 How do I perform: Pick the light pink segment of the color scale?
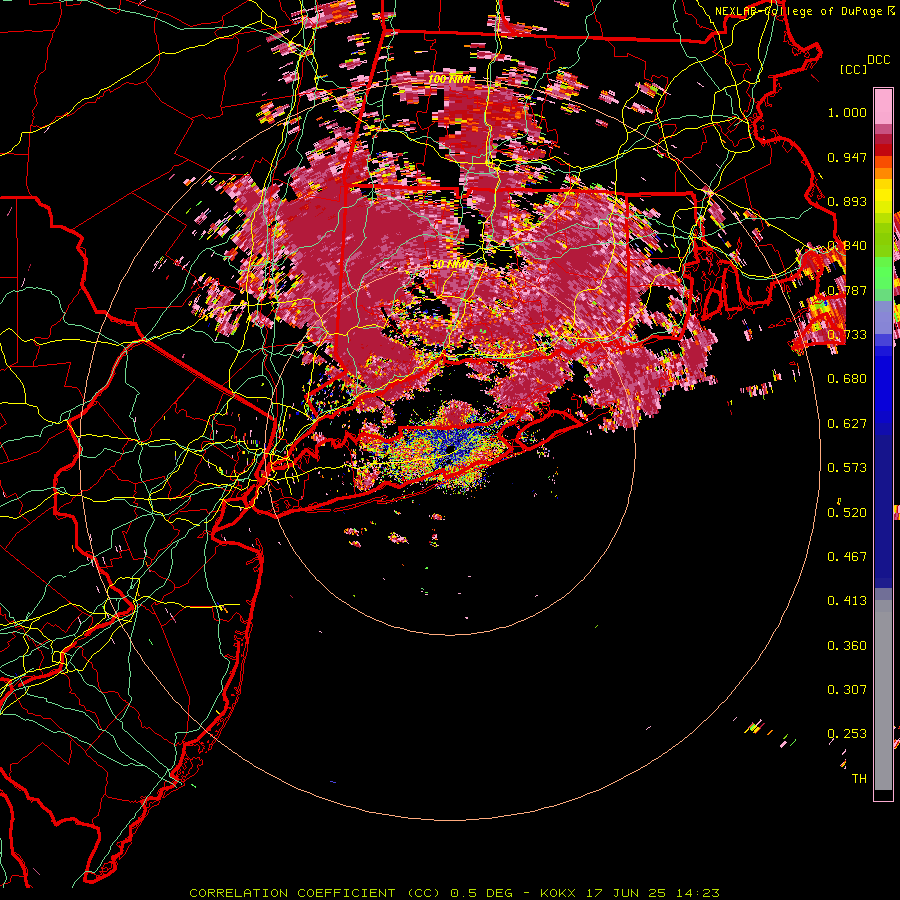tap(883, 107)
